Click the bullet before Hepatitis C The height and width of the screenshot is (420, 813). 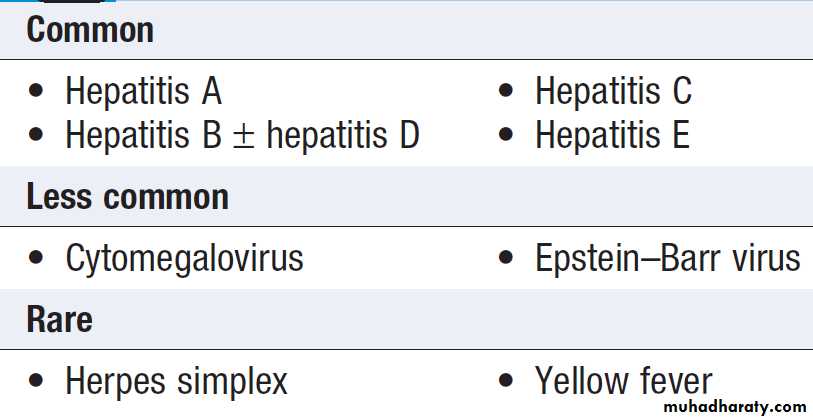coord(506,93)
